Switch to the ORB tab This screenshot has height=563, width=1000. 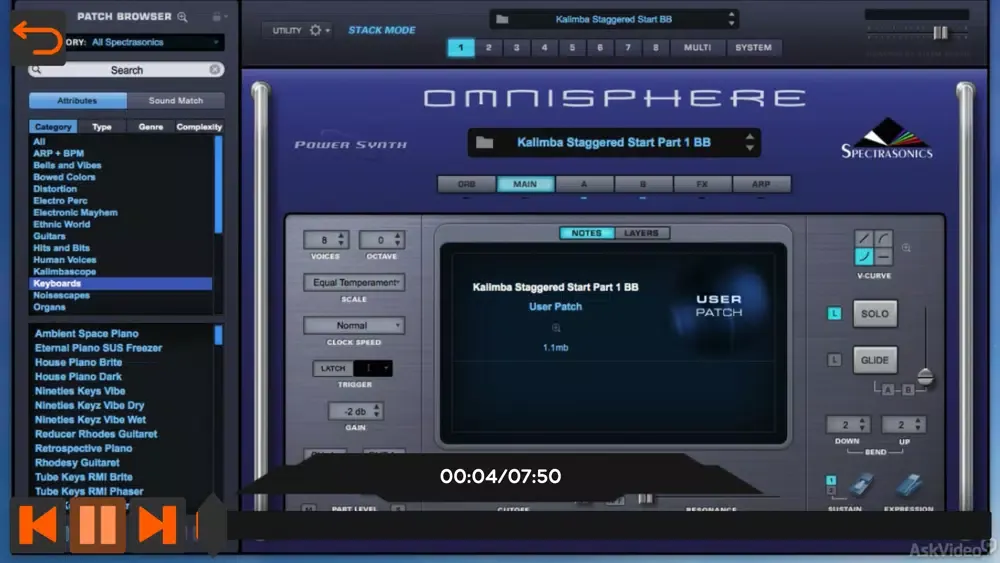coord(466,184)
